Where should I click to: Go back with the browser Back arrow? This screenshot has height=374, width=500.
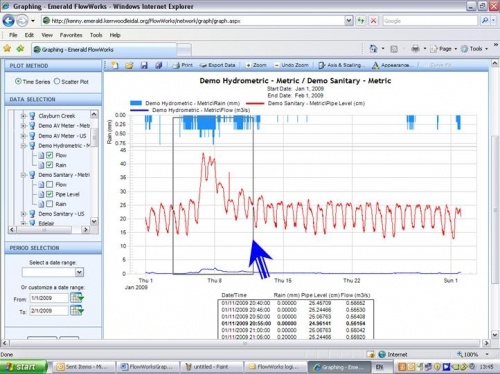pyautogui.click(x=8, y=21)
